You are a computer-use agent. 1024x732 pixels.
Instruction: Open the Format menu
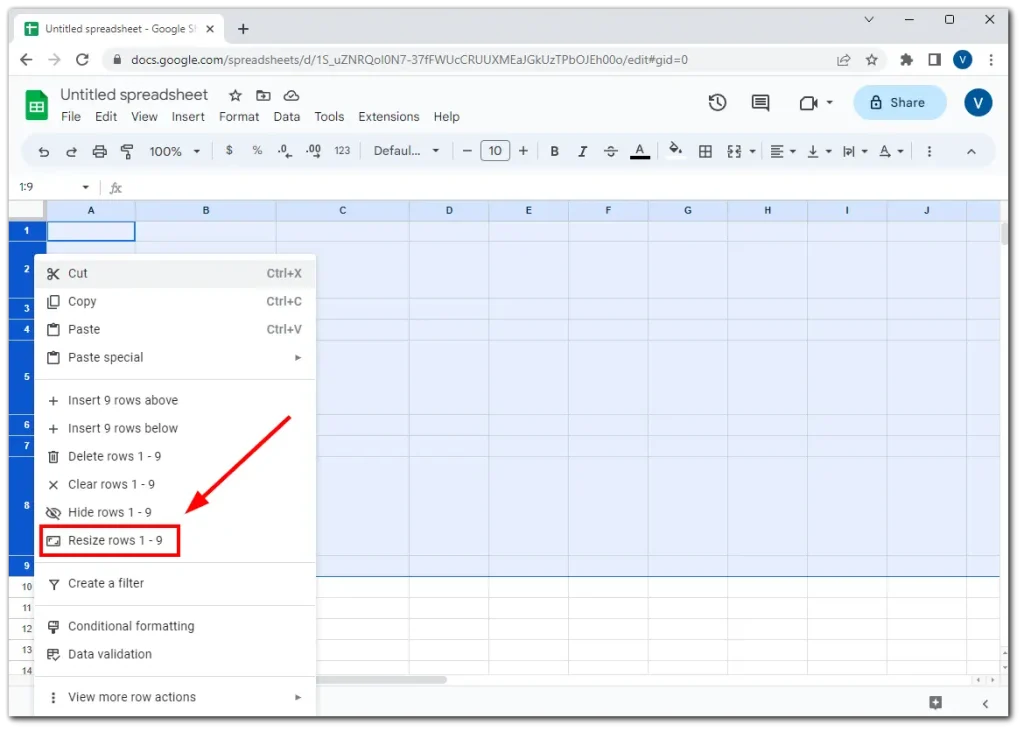239,117
